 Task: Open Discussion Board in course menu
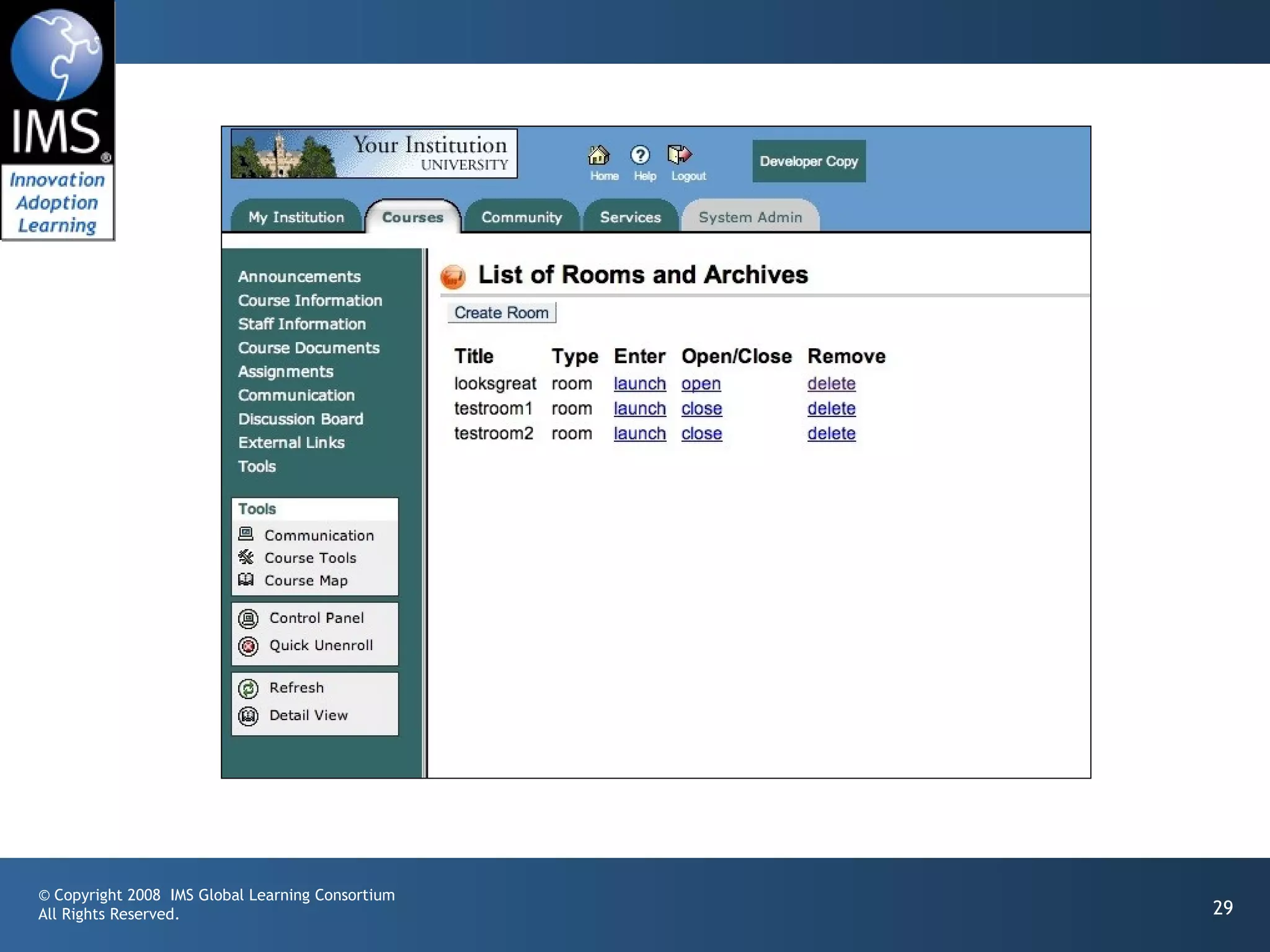[x=301, y=419]
